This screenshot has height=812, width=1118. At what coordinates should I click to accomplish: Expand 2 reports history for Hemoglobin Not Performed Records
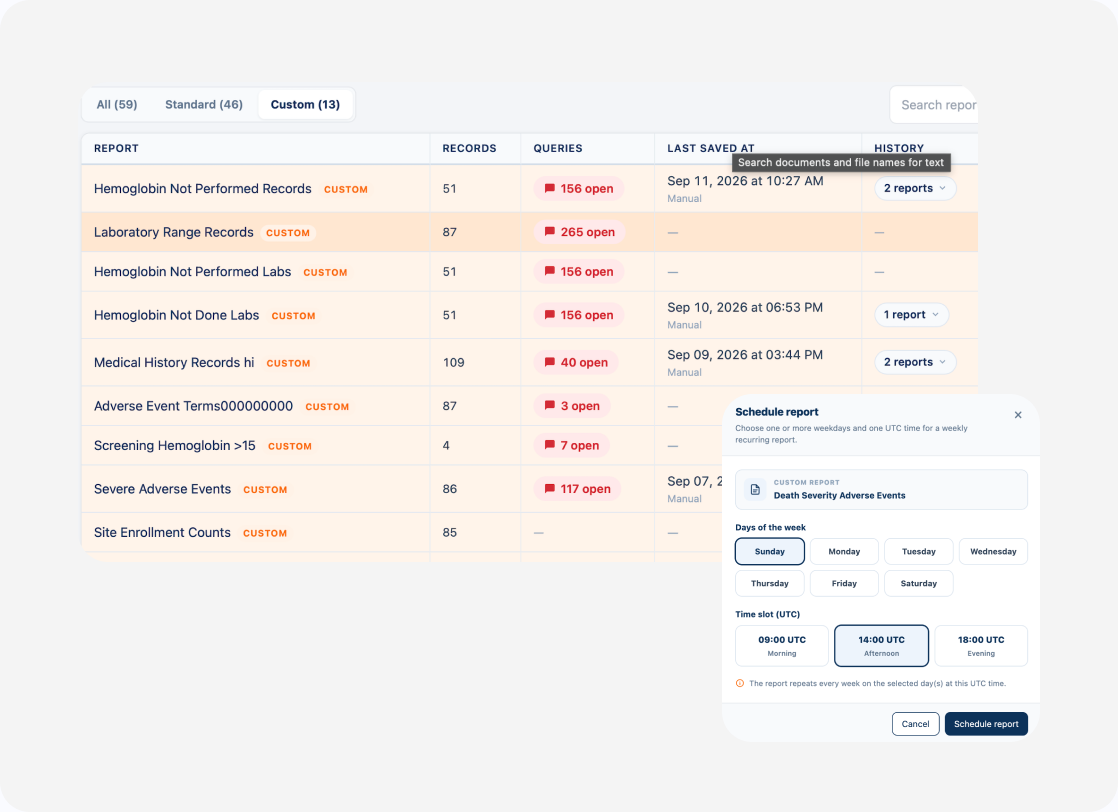pyautogui.click(x=915, y=188)
